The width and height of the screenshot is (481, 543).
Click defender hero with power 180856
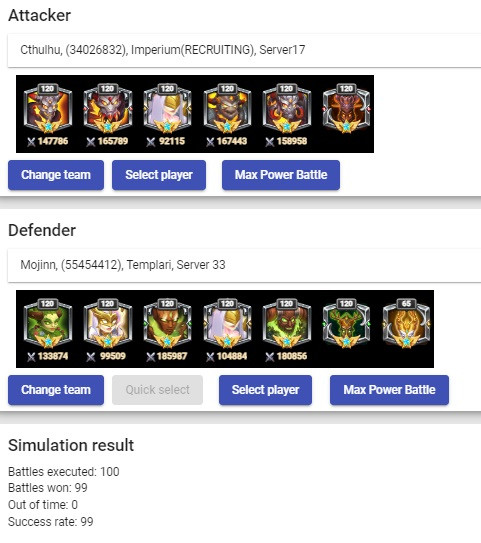287,324
